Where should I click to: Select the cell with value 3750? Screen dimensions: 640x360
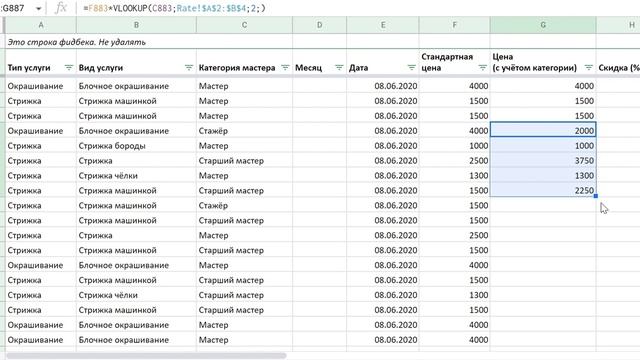pyautogui.click(x=543, y=161)
